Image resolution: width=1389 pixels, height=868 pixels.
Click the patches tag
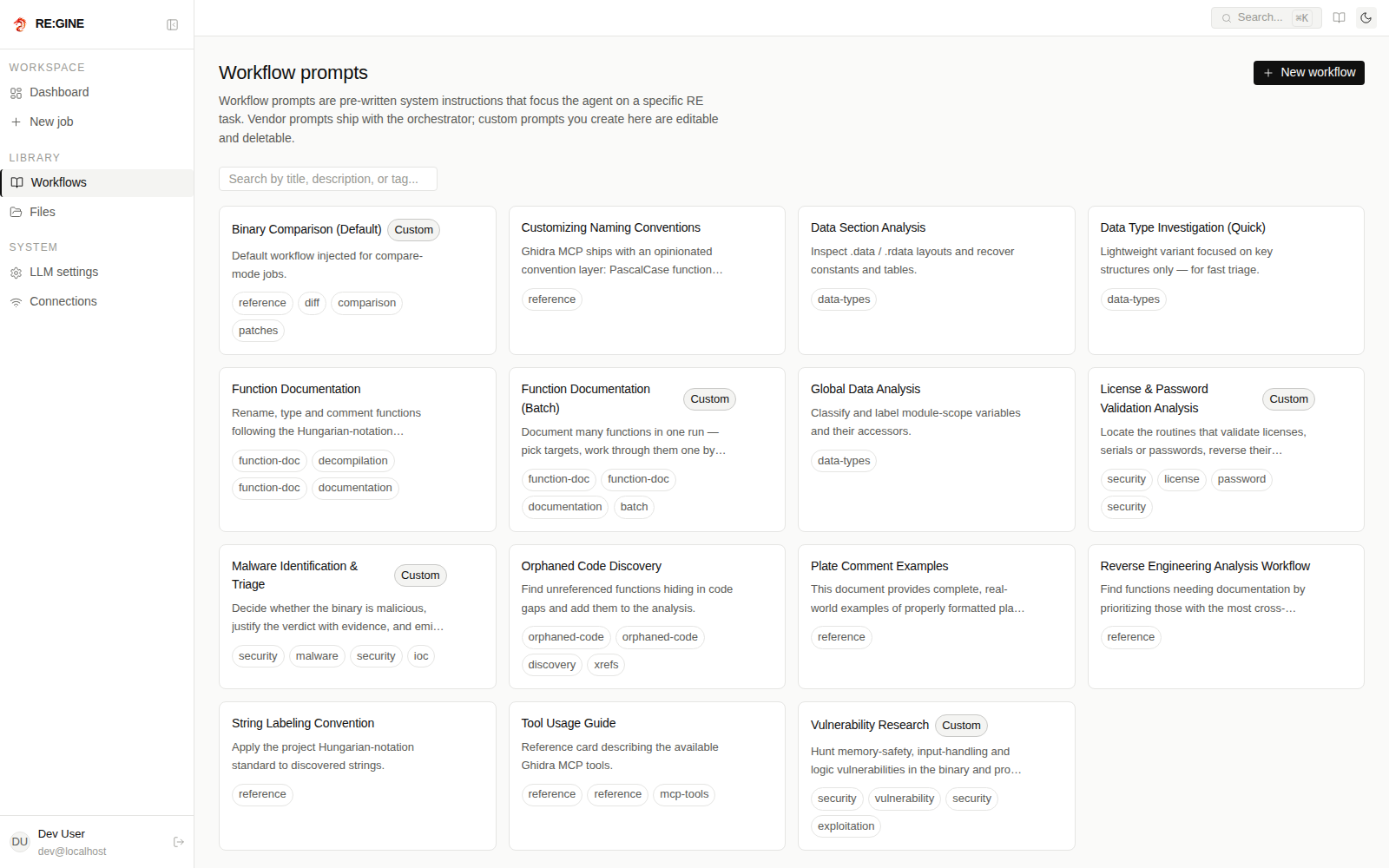pos(258,331)
